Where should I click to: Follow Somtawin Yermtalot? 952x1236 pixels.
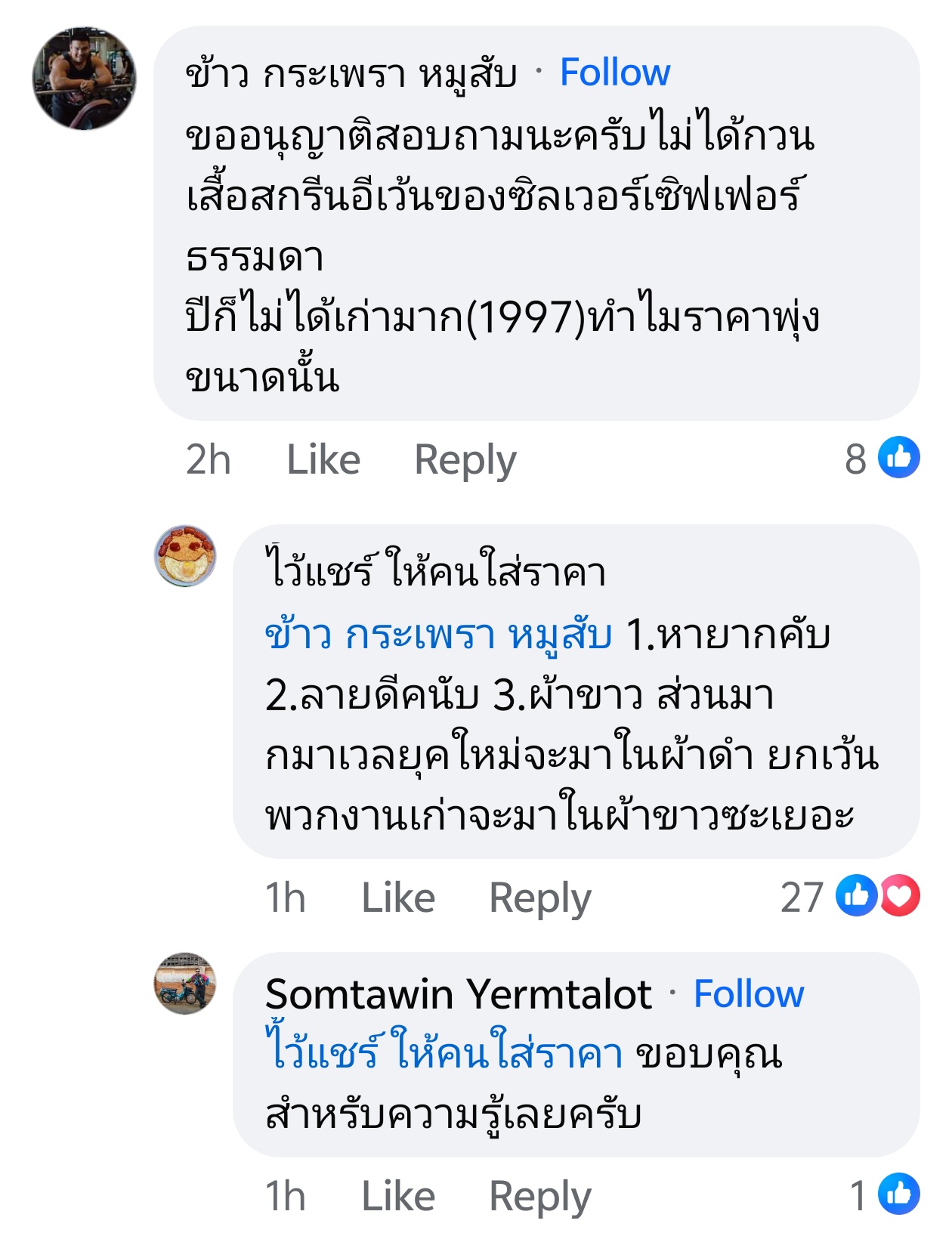coord(749,993)
